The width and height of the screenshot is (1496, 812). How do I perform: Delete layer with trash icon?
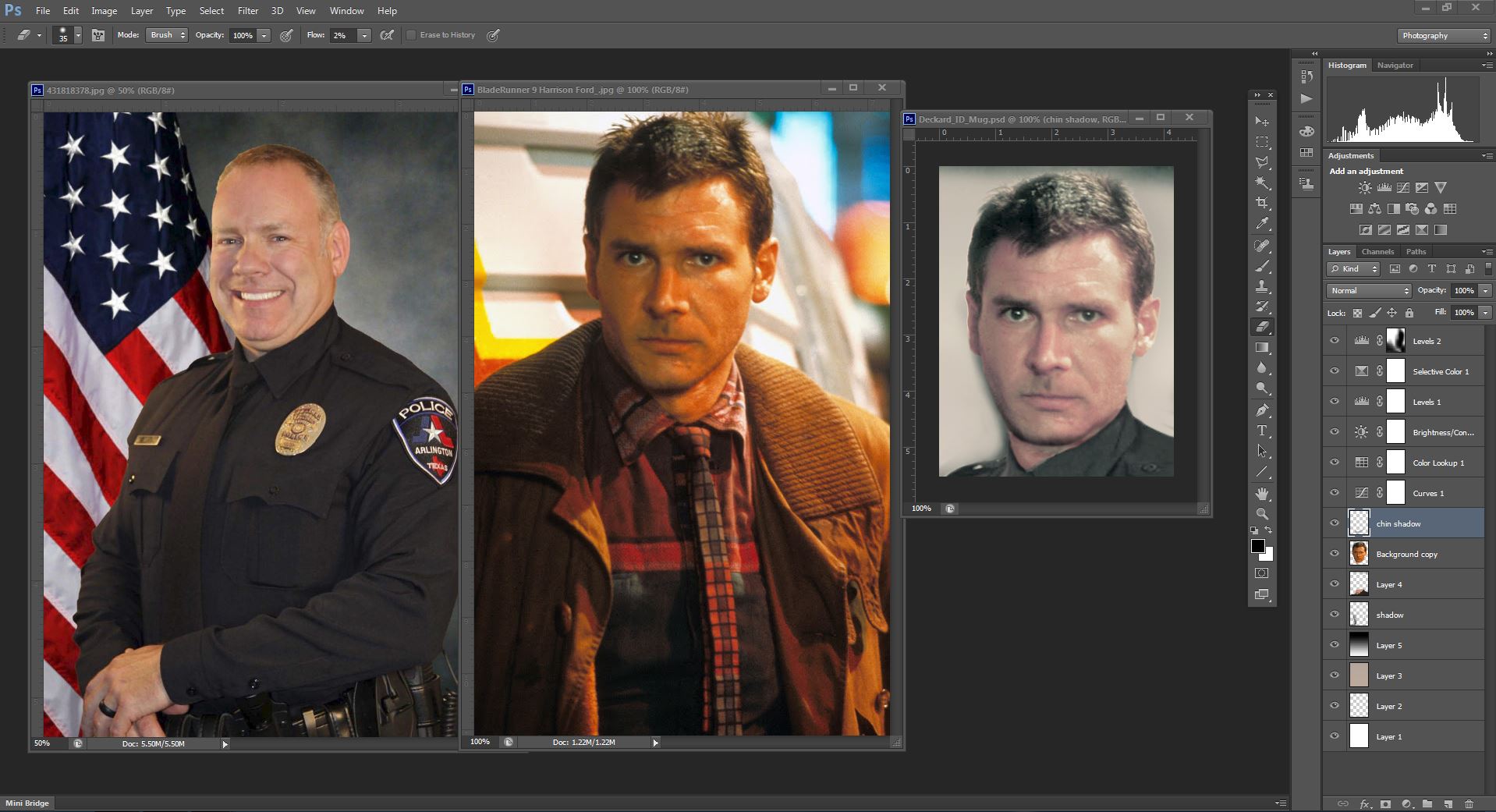coord(1469,803)
